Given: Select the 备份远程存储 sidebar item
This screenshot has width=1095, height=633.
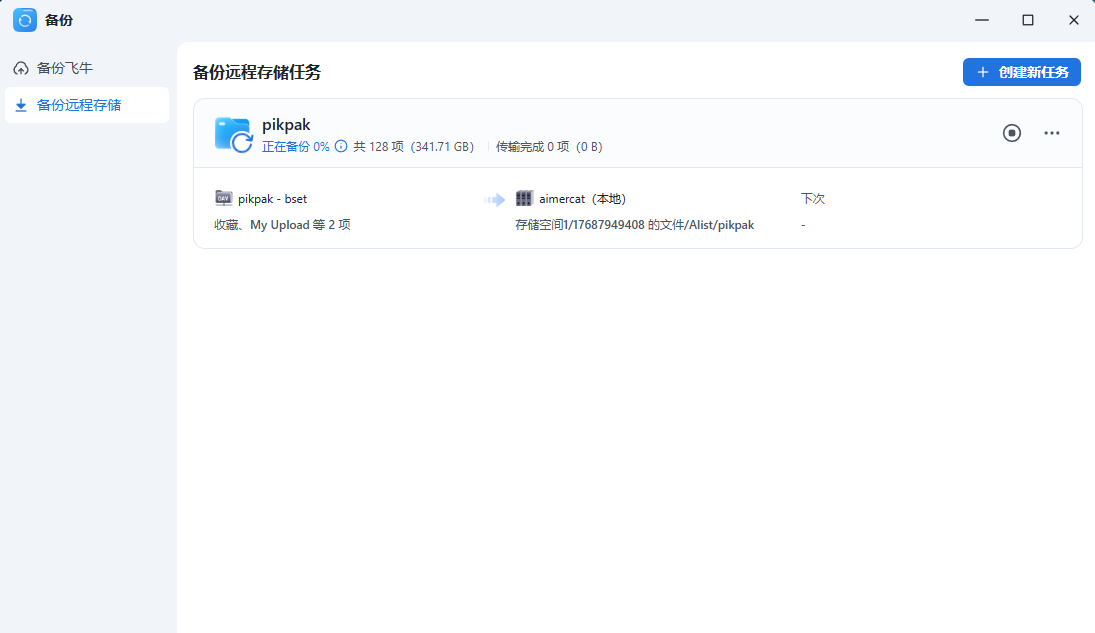Looking at the screenshot, I should tap(87, 105).
